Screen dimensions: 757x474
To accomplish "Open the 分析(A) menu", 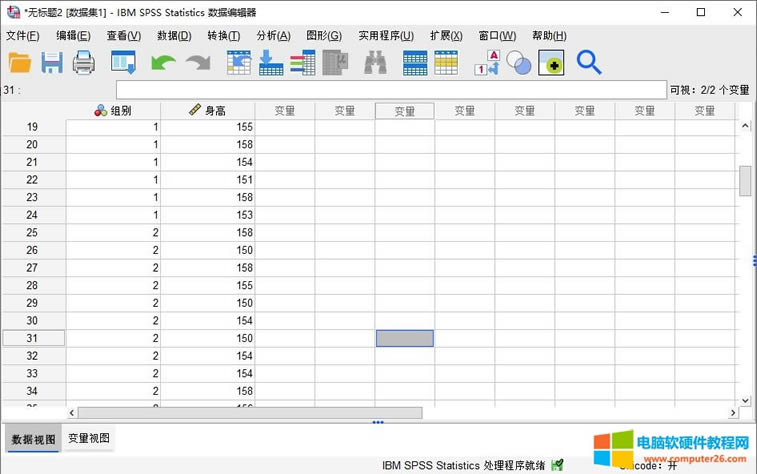I will (x=273, y=35).
